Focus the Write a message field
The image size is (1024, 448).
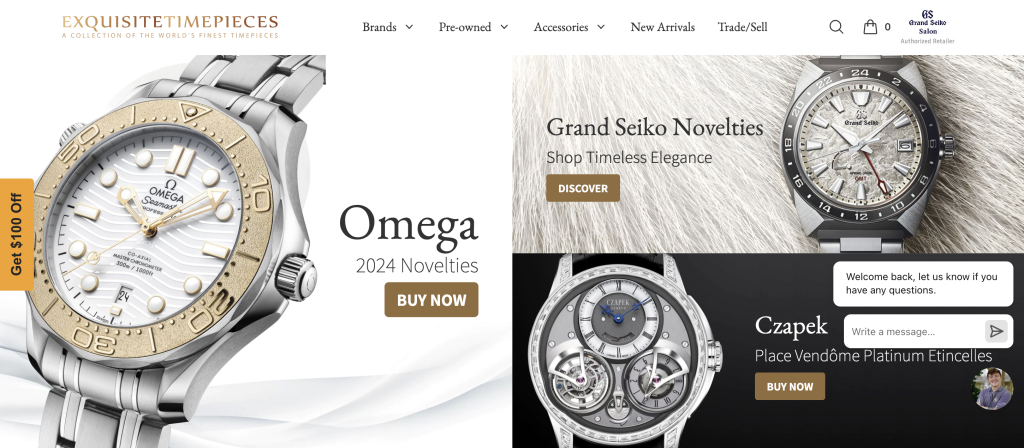point(914,332)
